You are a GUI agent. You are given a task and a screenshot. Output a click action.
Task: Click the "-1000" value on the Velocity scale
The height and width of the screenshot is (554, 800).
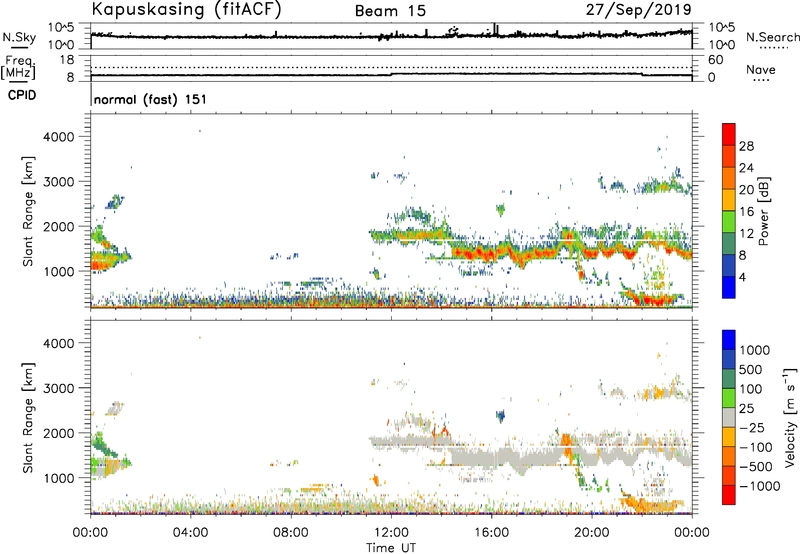[x=760, y=486]
